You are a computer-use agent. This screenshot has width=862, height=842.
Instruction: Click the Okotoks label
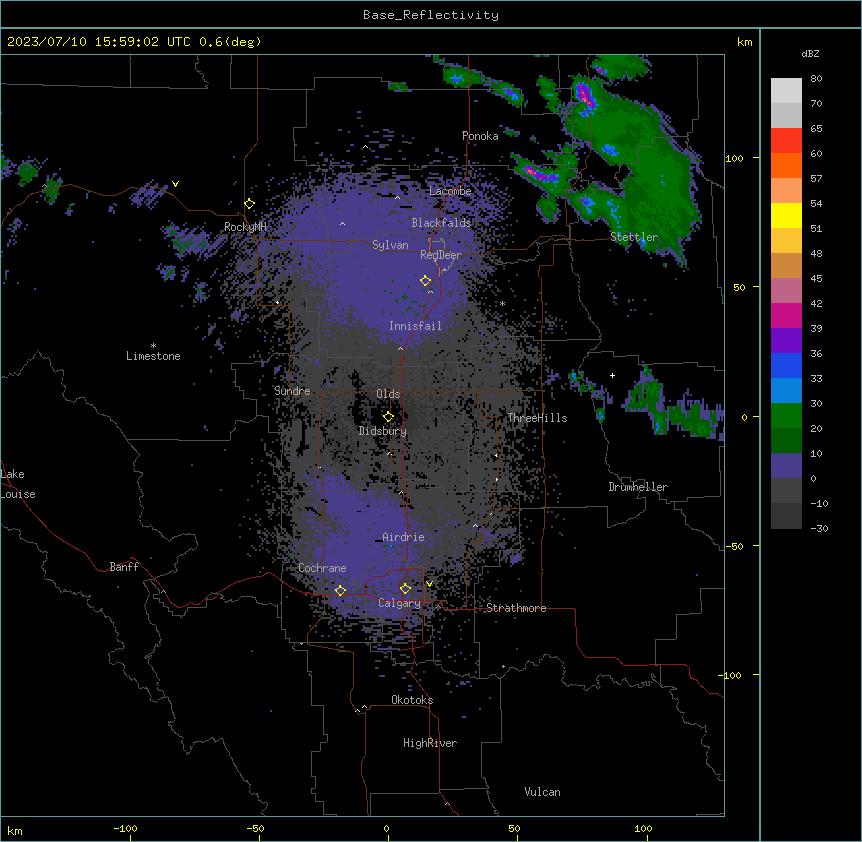pyautogui.click(x=412, y=700)
